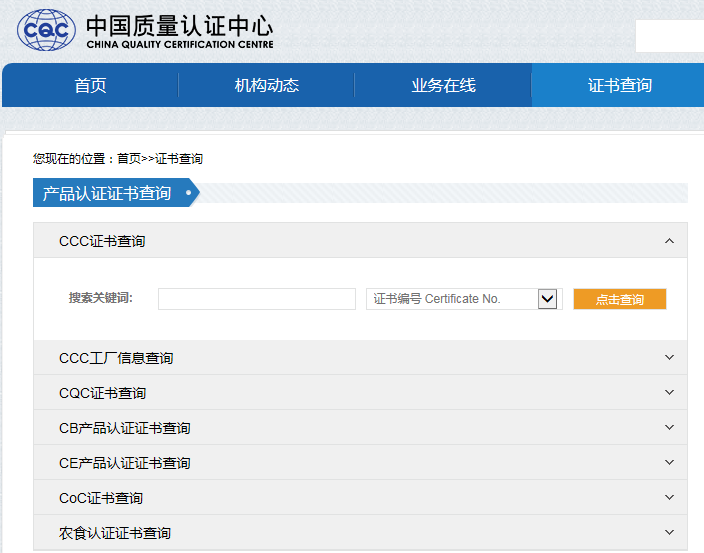The width and height of the screenshot is (704, 553).
Task: Expand the CE产品认证证书查询 section chevron
Action: (669, 462)
